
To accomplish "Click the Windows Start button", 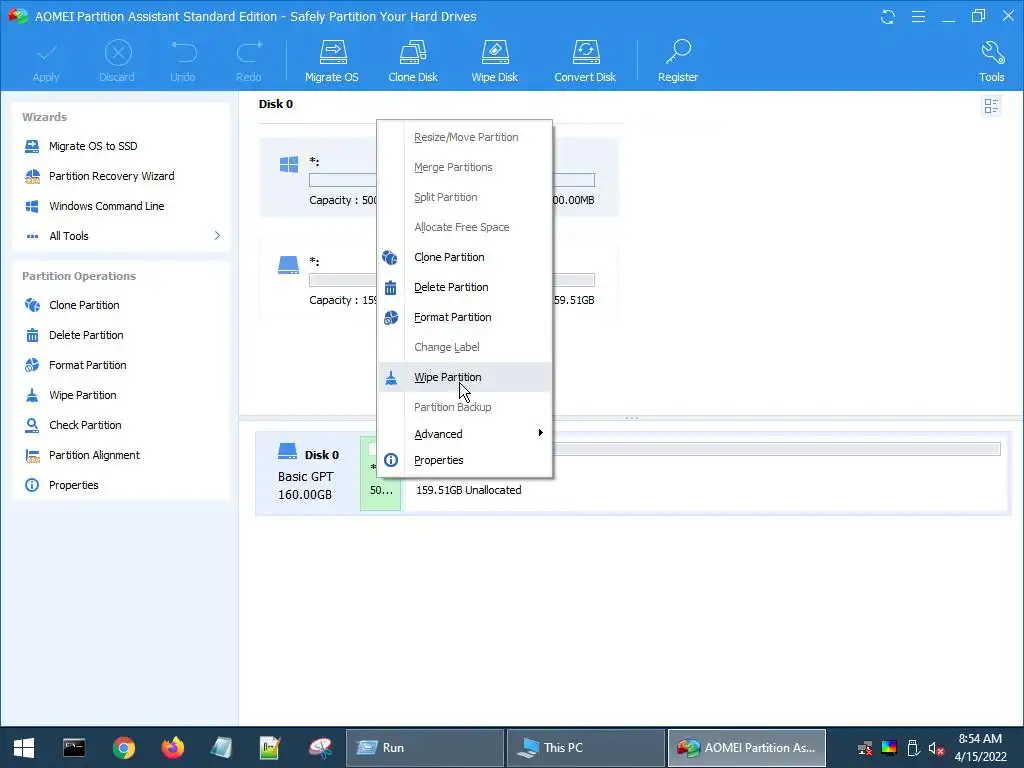I will 24,748.
